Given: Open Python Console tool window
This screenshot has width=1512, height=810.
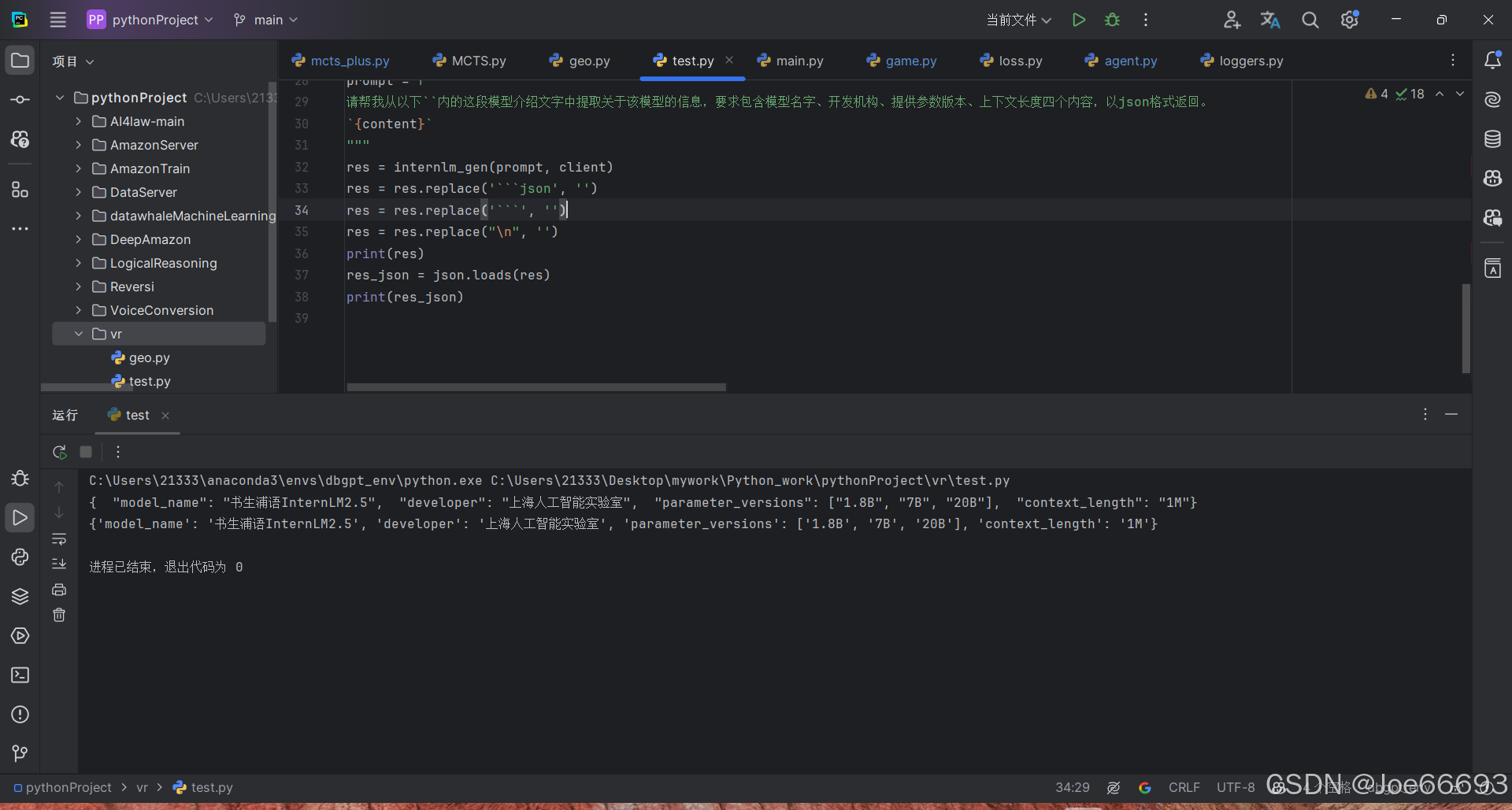Looking at the screenshot, I should click(20, 557).
